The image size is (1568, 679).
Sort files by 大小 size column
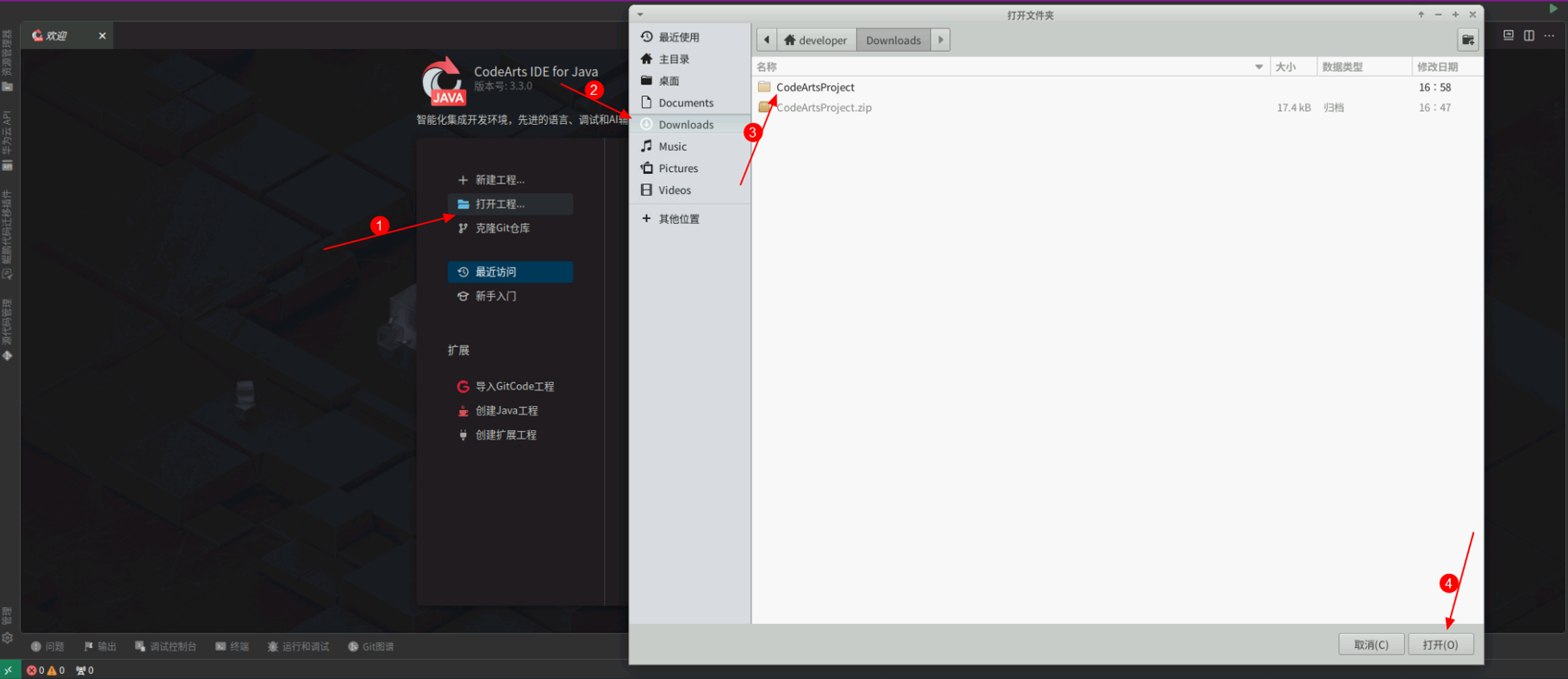1294,66
